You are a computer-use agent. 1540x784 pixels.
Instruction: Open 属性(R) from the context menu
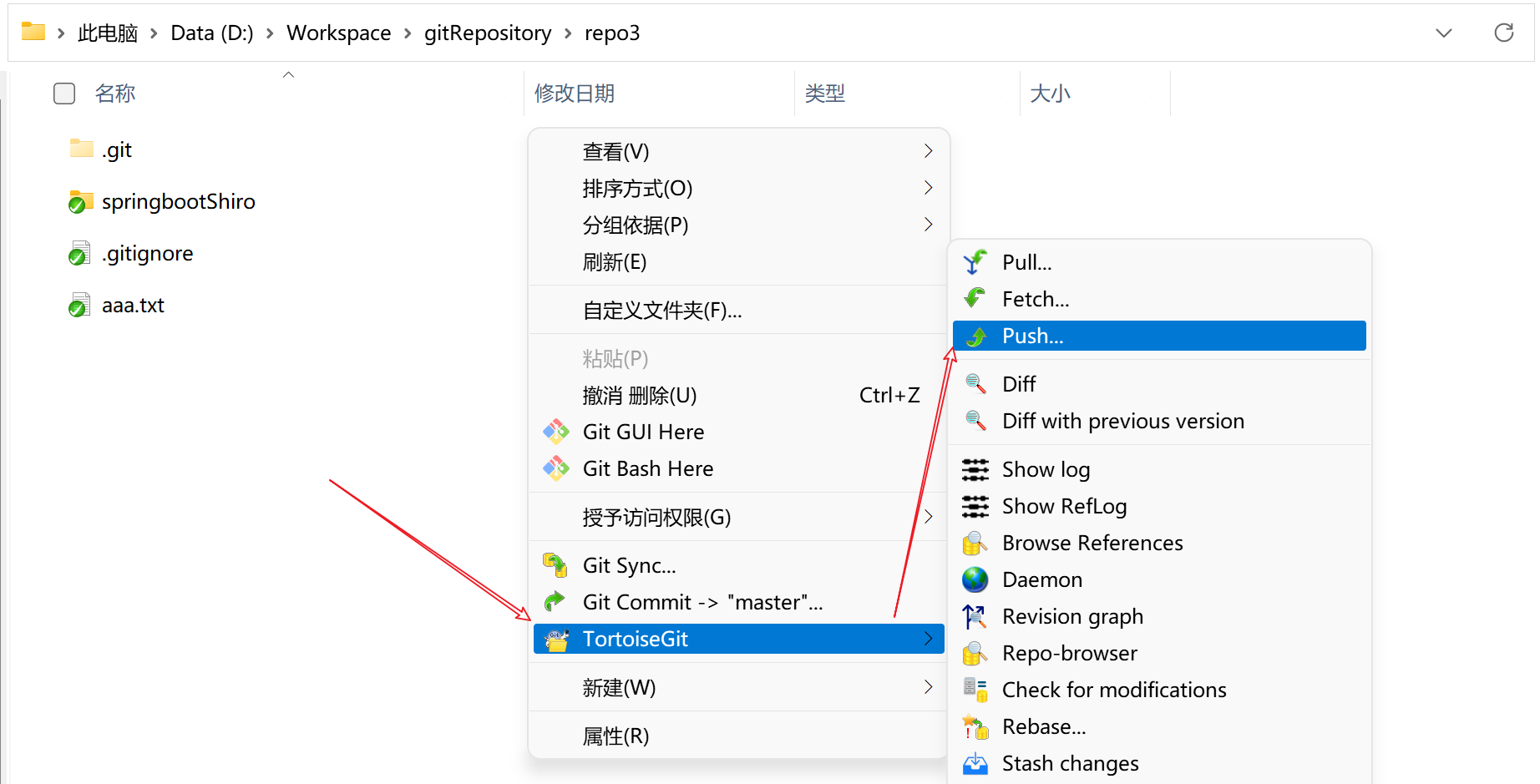tap(615, 736)
